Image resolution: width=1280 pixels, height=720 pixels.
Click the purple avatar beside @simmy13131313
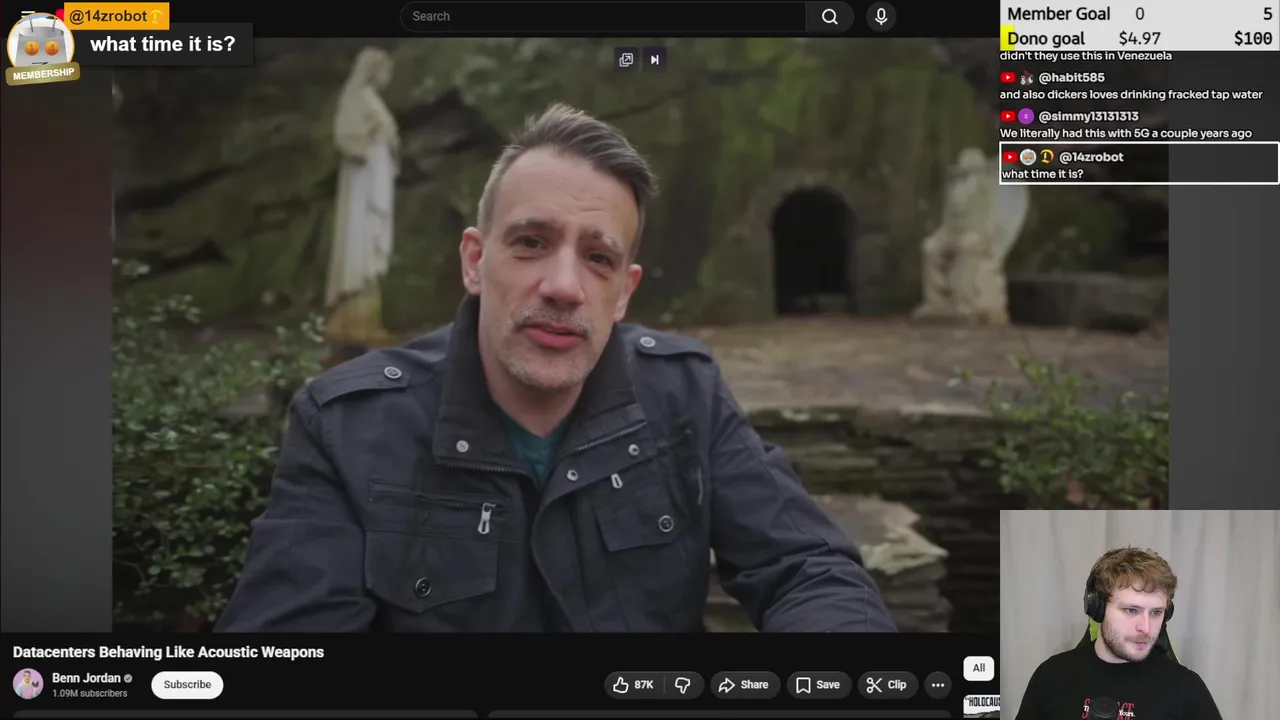click(1026, 117)
